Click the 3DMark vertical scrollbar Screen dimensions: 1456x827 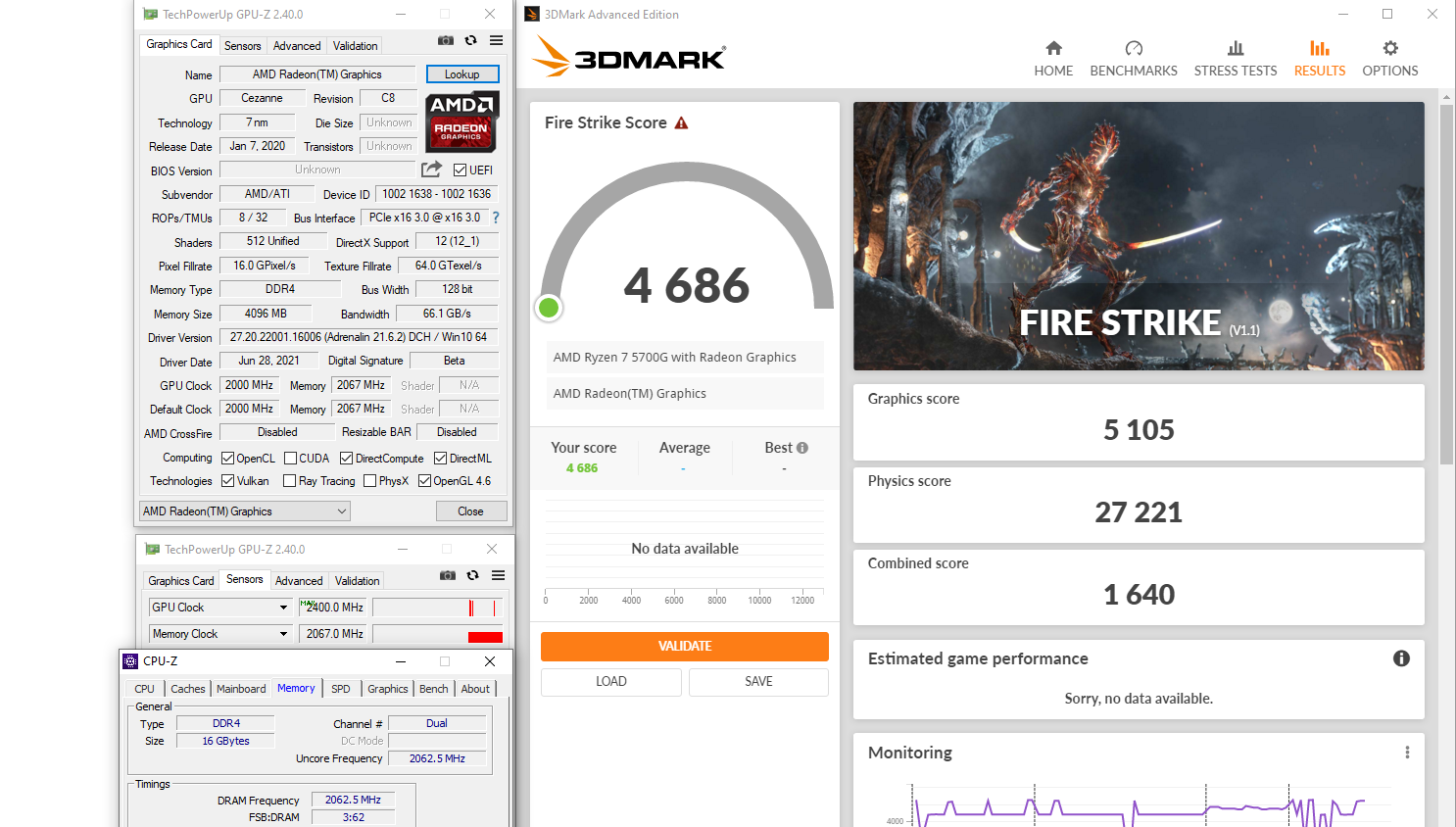pyautogui.click(x=1446, y=294)
